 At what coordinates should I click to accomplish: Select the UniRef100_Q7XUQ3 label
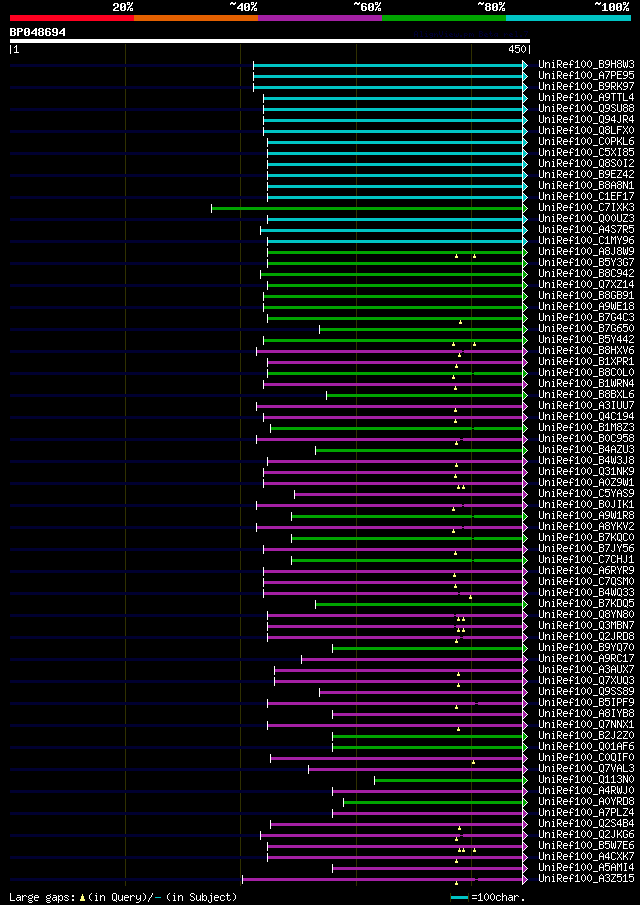click(586, 681)
